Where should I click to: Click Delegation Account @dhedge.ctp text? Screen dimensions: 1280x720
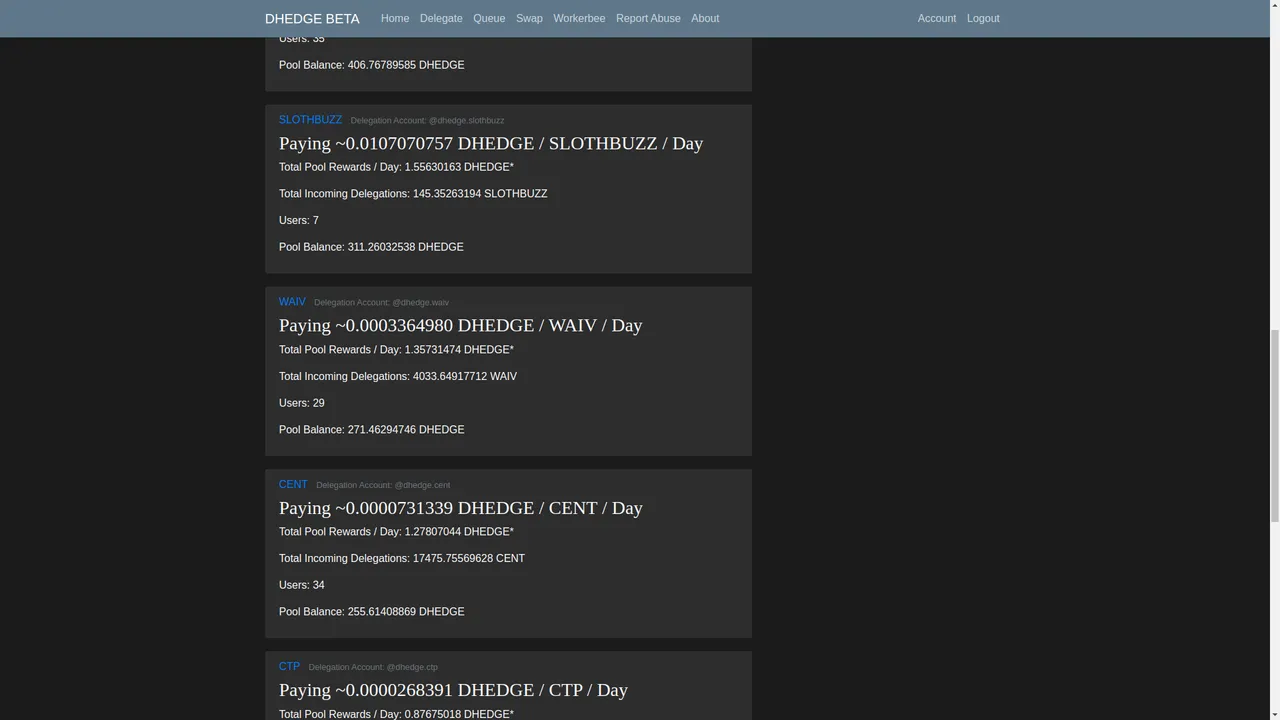tap(373, 667)
